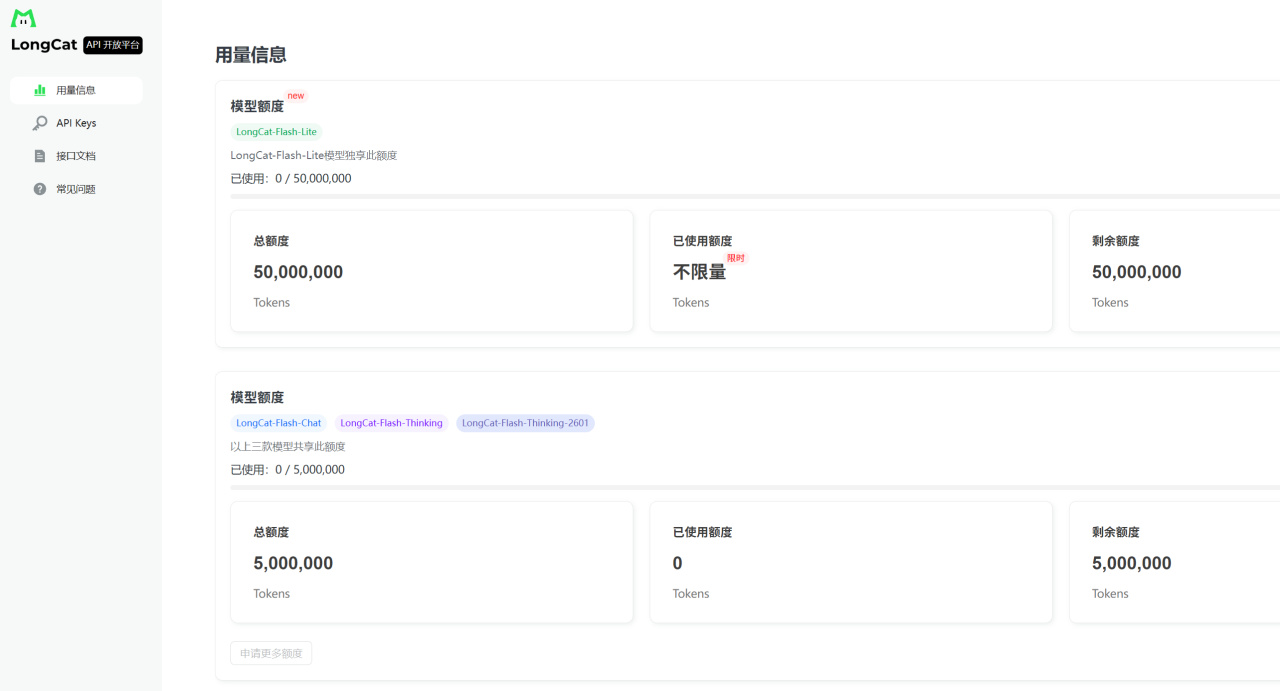Viewport: 1280px width, 691px height.
Task: Select the LongCat-Flash-Chat model tag
Action: tap(279, 423)
